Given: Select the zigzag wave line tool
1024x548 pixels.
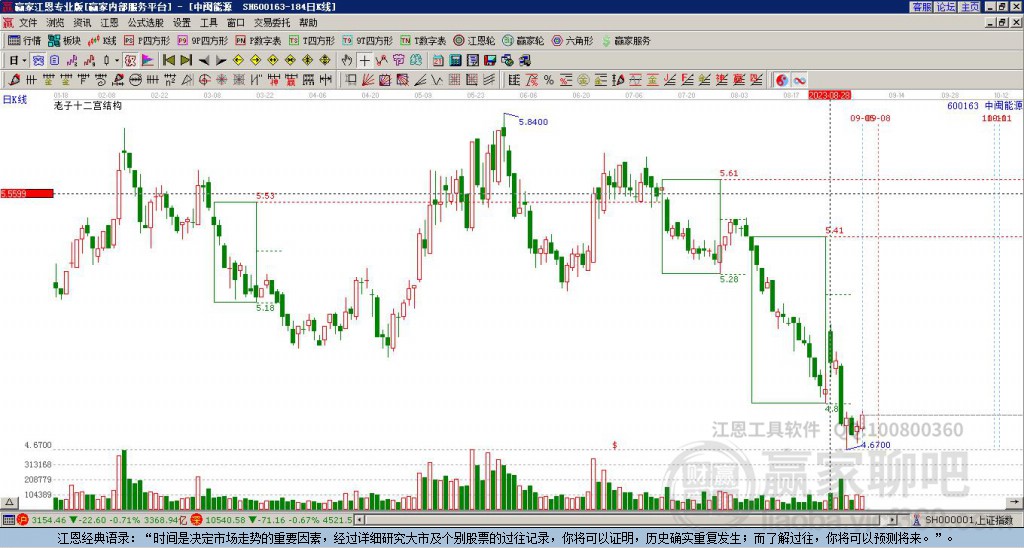Looking at the screenshot, I should (x=438, y=80).
